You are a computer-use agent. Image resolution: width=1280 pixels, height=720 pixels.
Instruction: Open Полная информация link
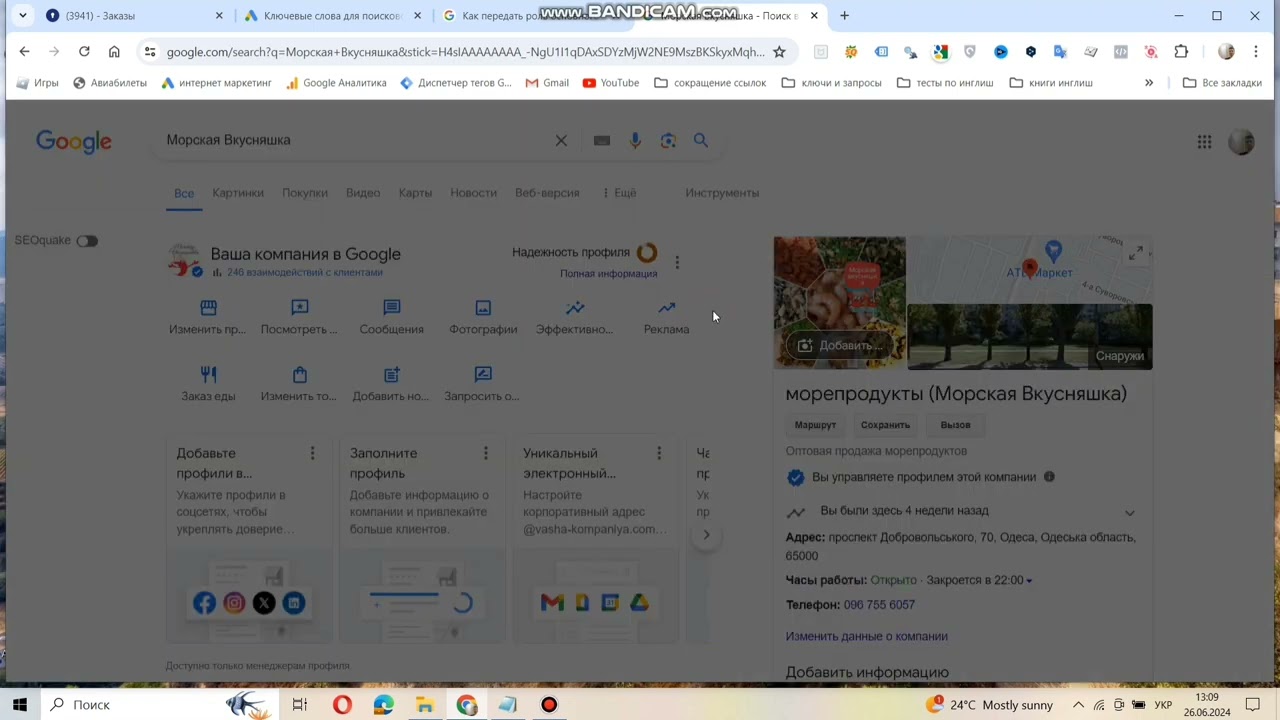609,274
